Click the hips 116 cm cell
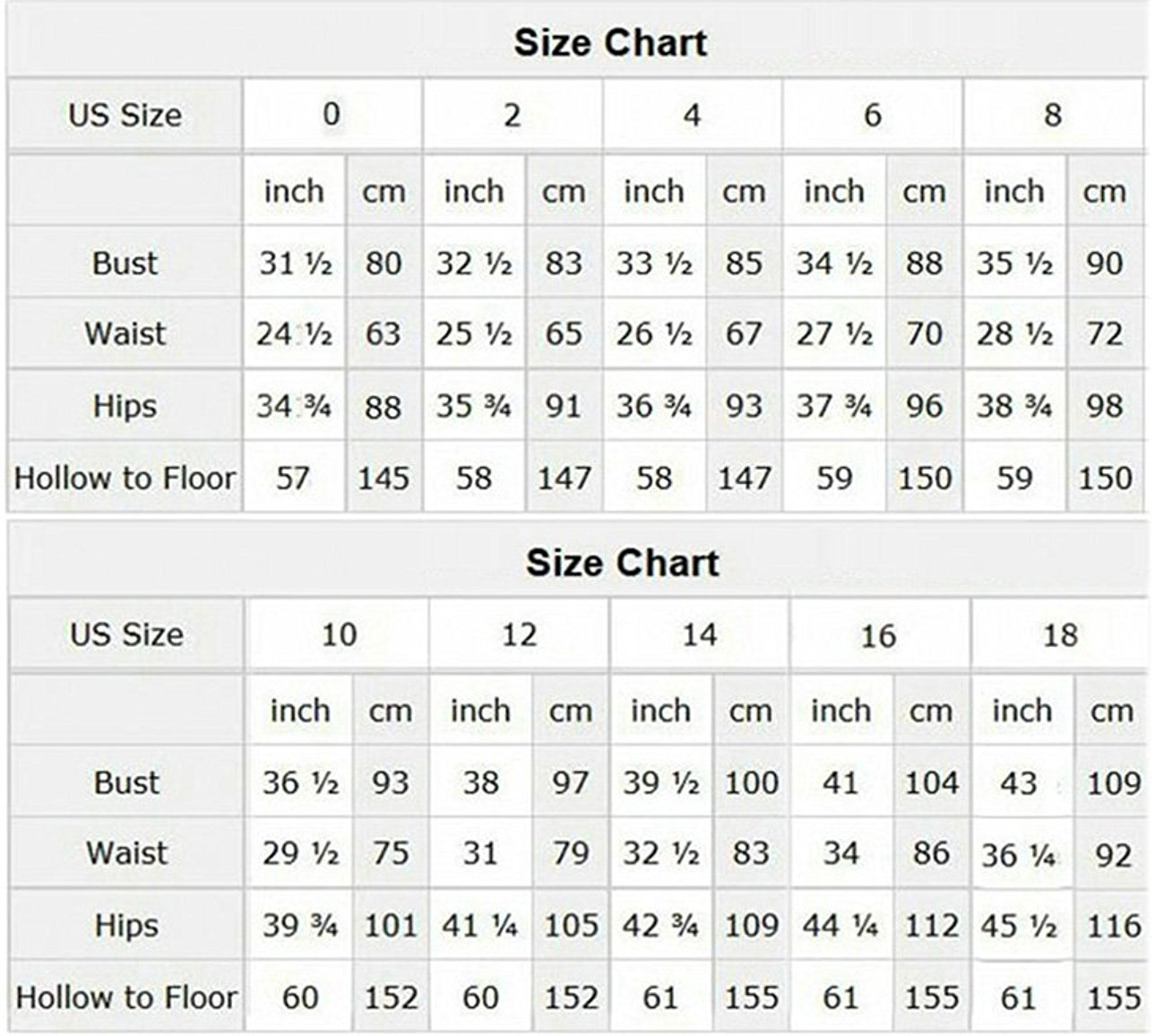The width and height of the screenshot is (1155, 1036). [x=1114, y=926]
